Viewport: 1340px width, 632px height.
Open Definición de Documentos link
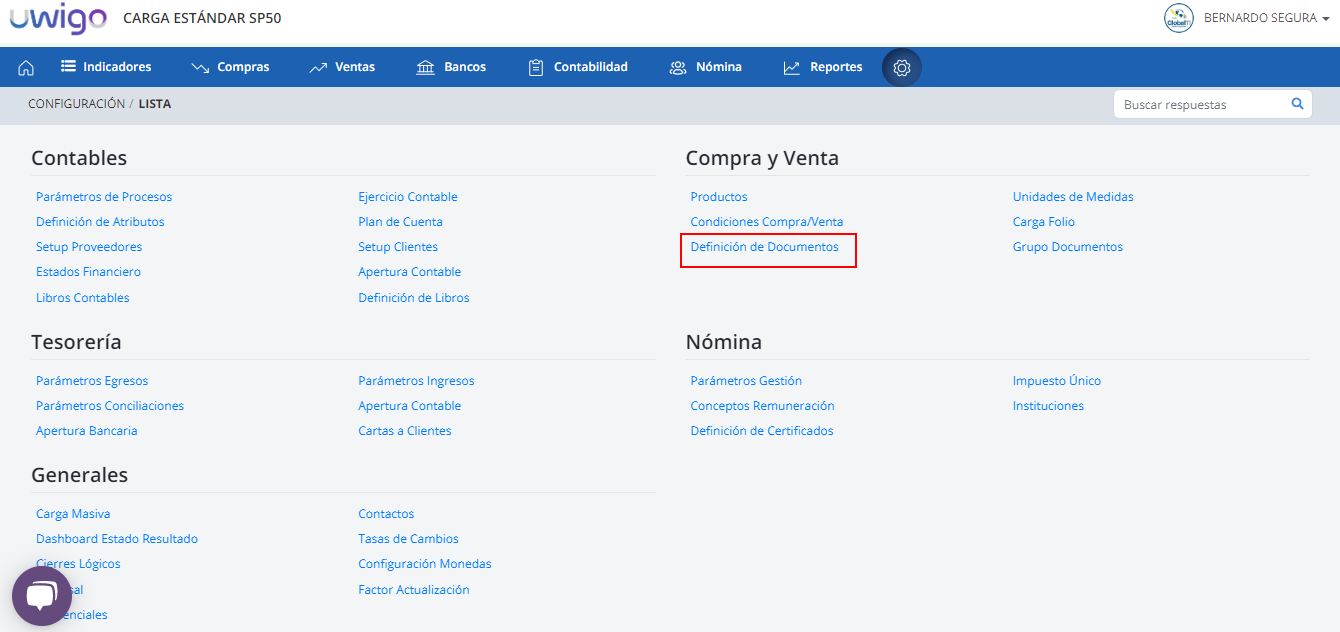764,247
